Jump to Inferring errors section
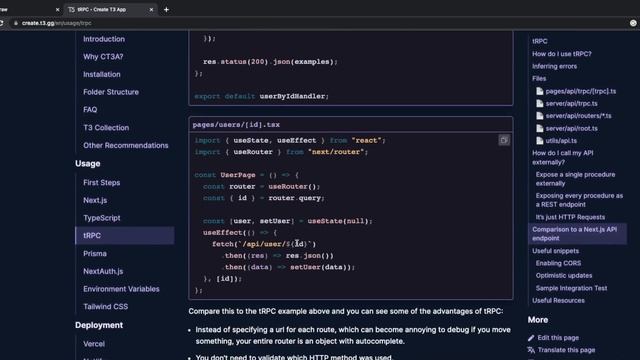 coord(554,66)
